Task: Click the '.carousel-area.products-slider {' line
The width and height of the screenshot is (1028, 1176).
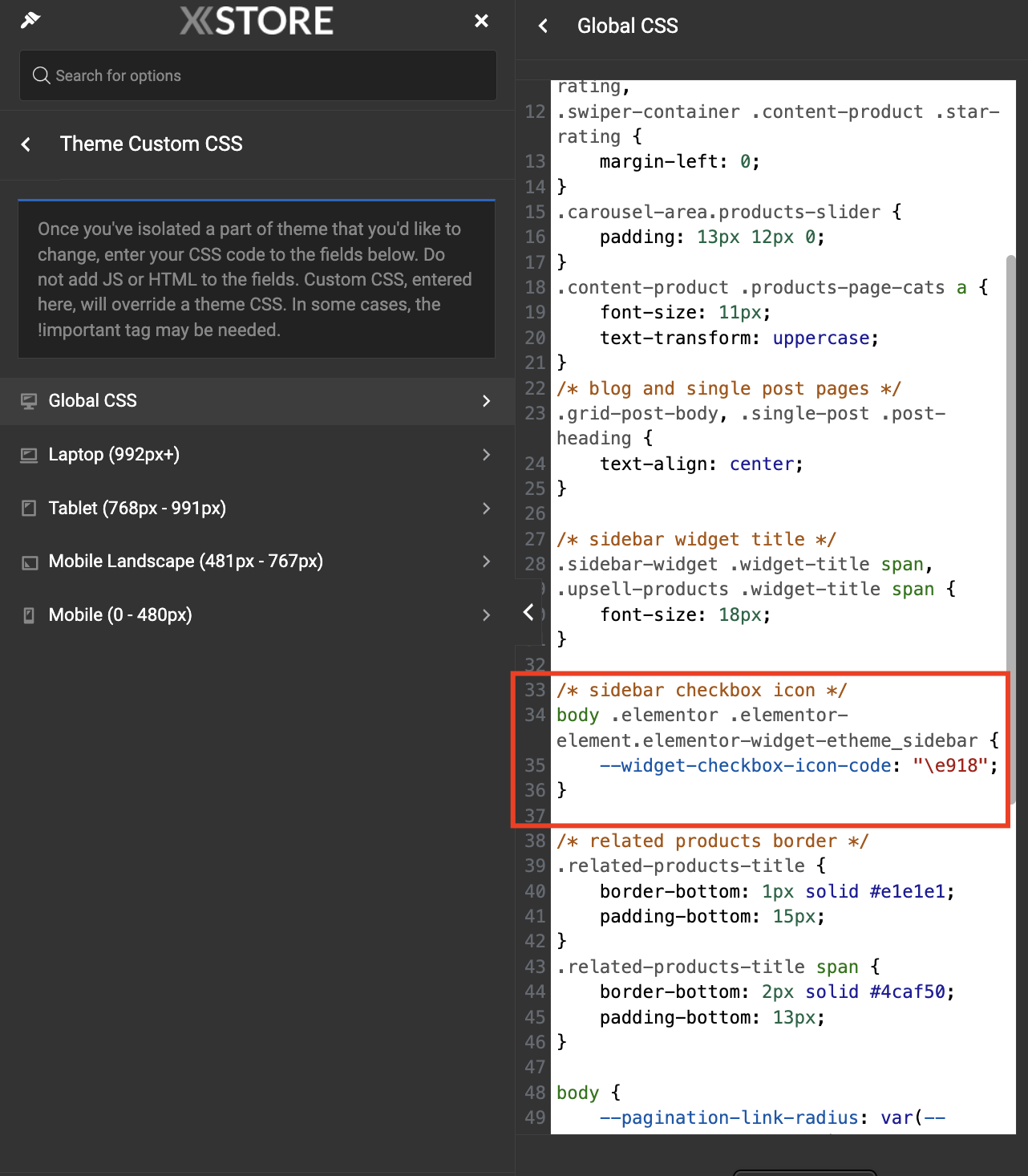Action: click(x=729, y=212)
